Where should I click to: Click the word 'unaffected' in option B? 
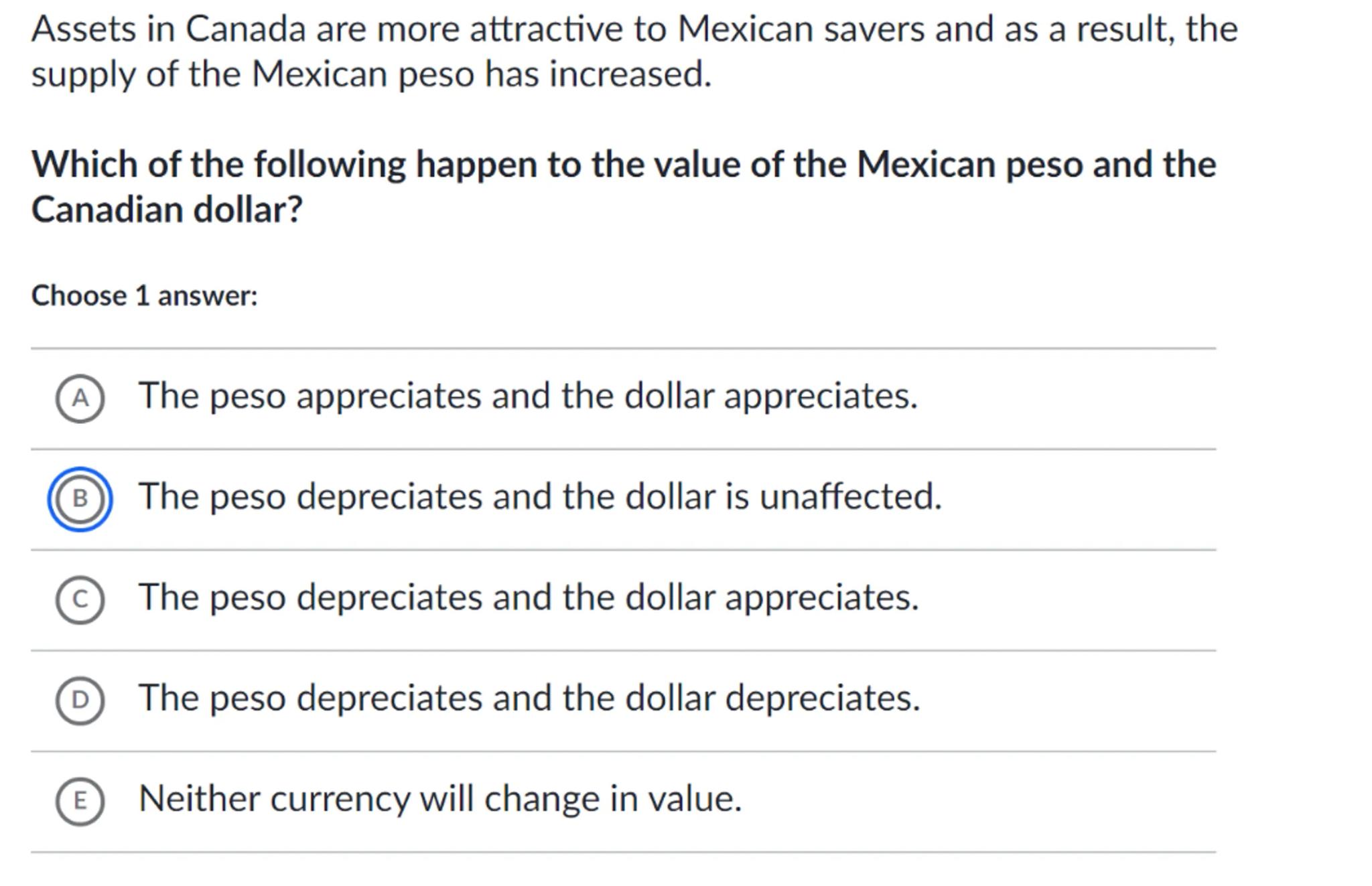[850, 497]
